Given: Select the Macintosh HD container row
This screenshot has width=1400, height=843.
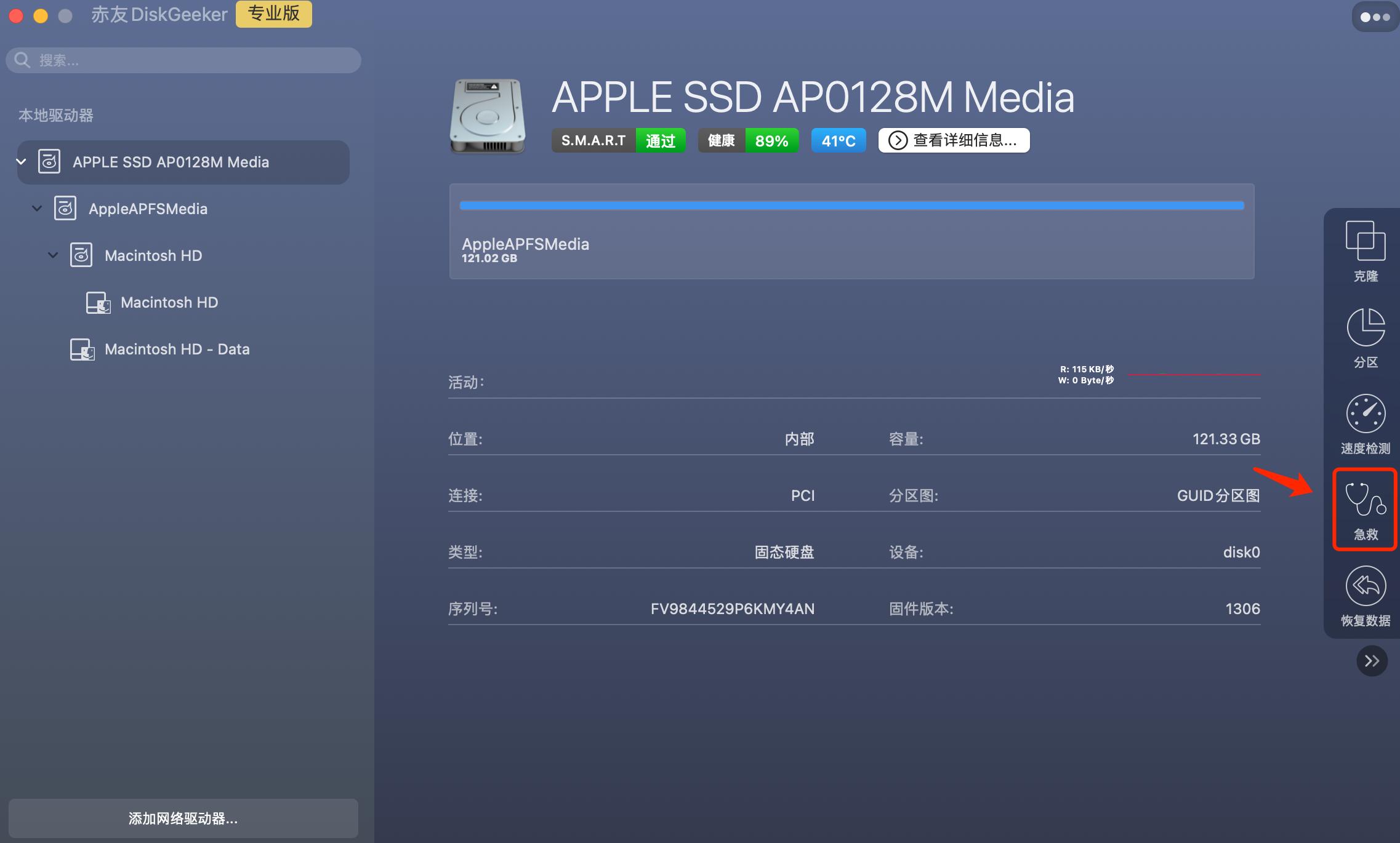Looking at the screenshot, I should 153,255.
